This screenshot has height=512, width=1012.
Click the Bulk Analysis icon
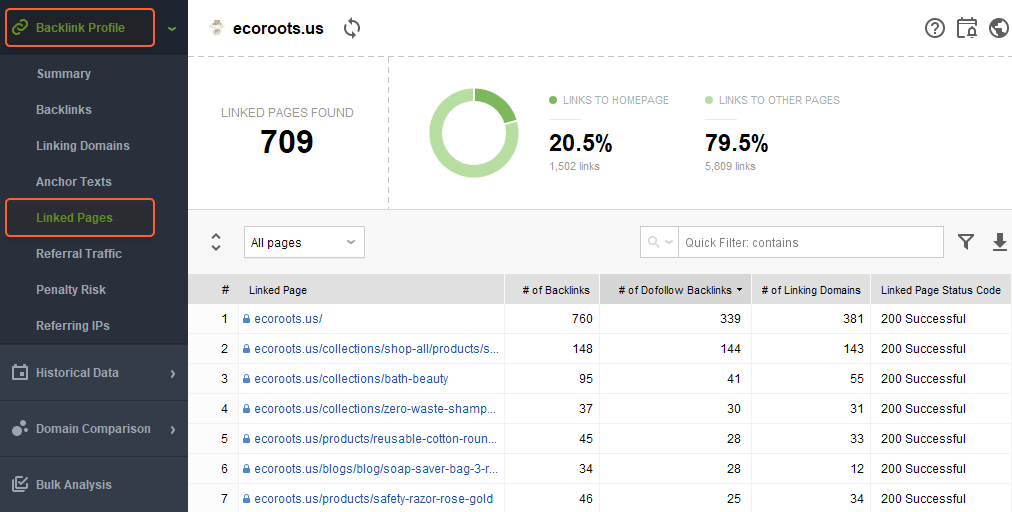pyautogui.click(x=19, y=484)
